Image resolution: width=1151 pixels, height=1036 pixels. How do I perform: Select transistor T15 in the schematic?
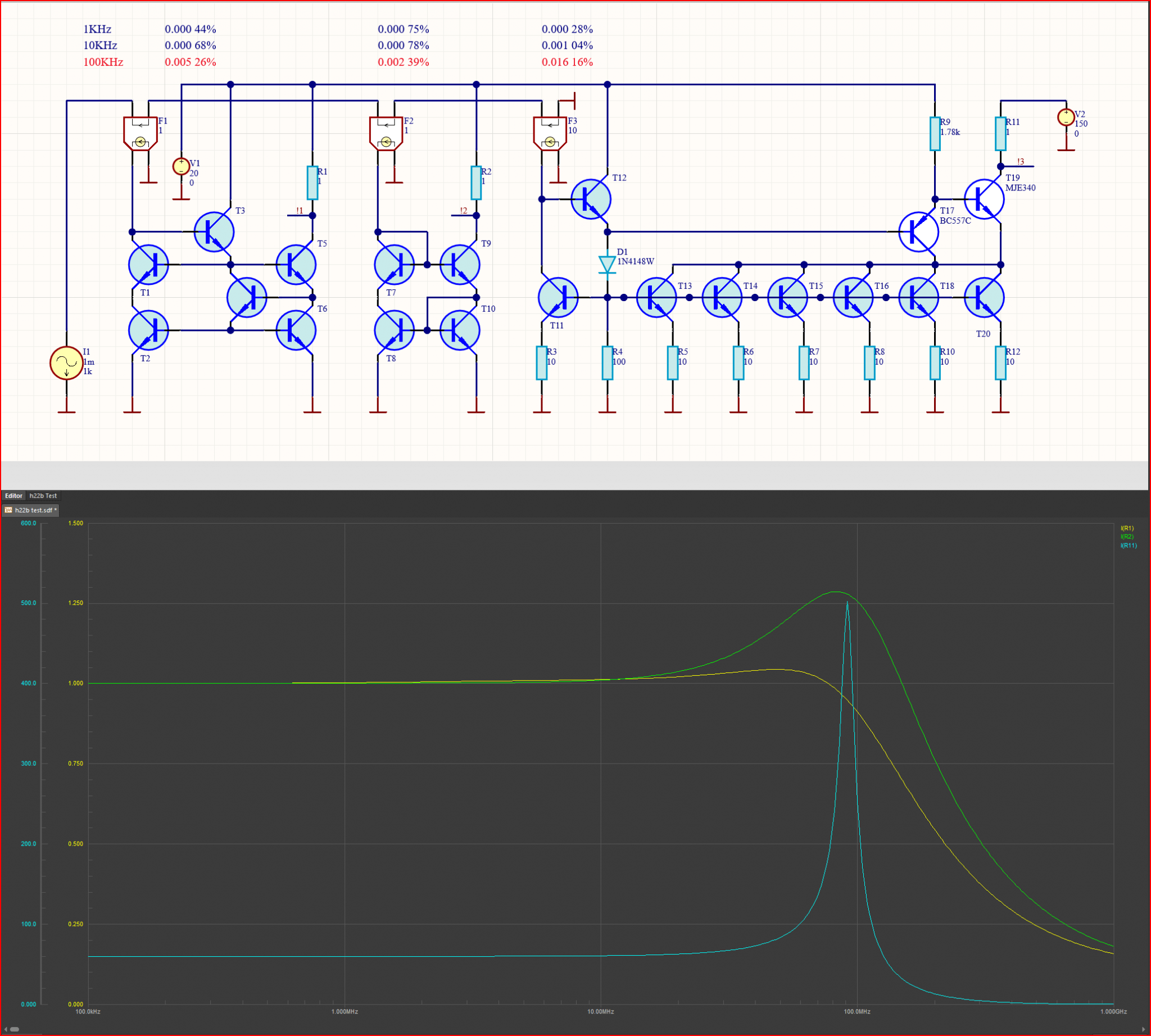point(787,297)
